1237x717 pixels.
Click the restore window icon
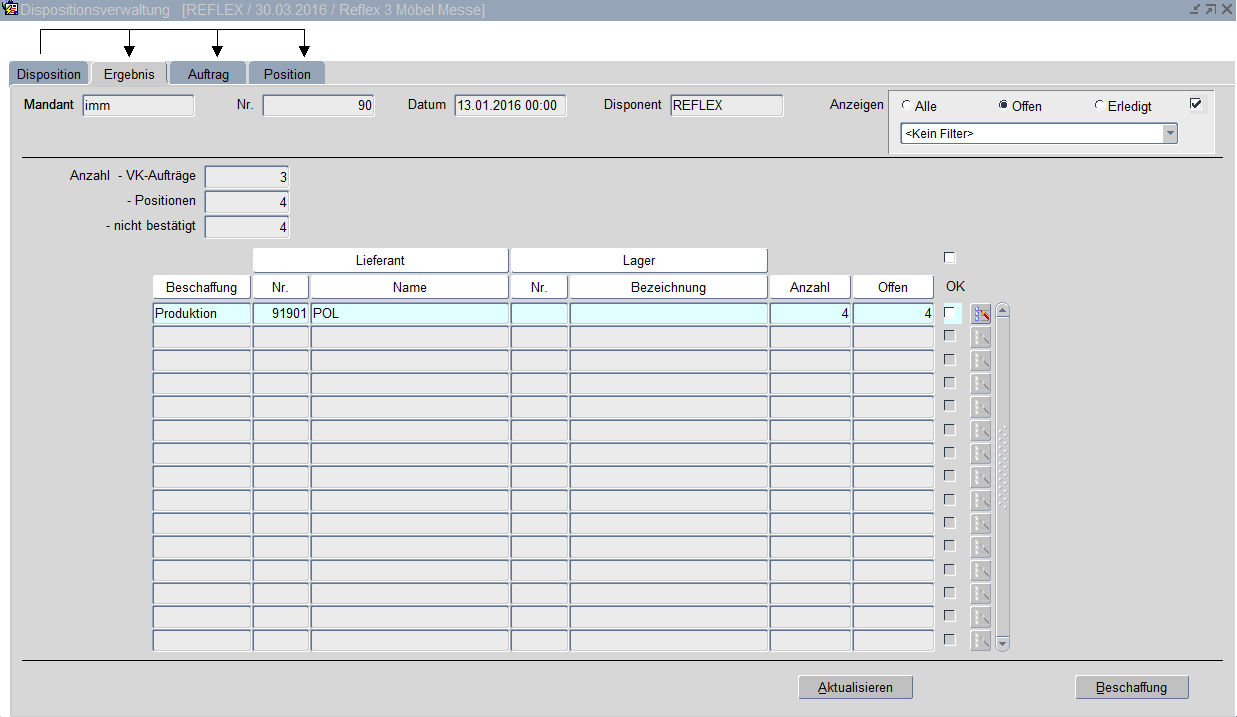click(x=1210, y=9)
